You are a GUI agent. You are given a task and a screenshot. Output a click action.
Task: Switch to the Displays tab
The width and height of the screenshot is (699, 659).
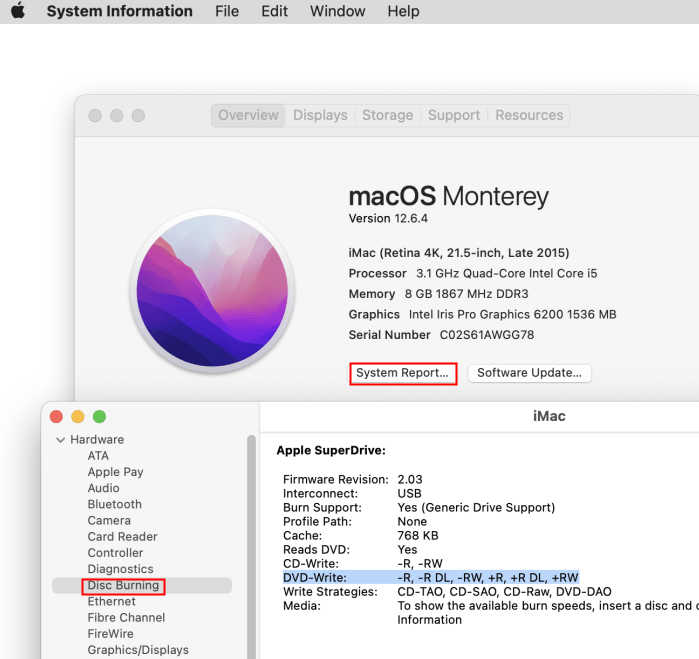pyautogui.click(x=320, y=115)
